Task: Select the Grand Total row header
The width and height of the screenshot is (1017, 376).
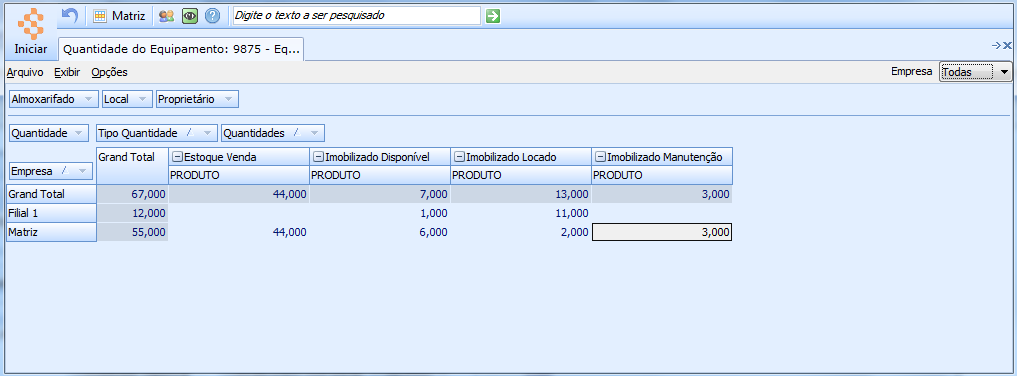Action: tap(51, 194)
